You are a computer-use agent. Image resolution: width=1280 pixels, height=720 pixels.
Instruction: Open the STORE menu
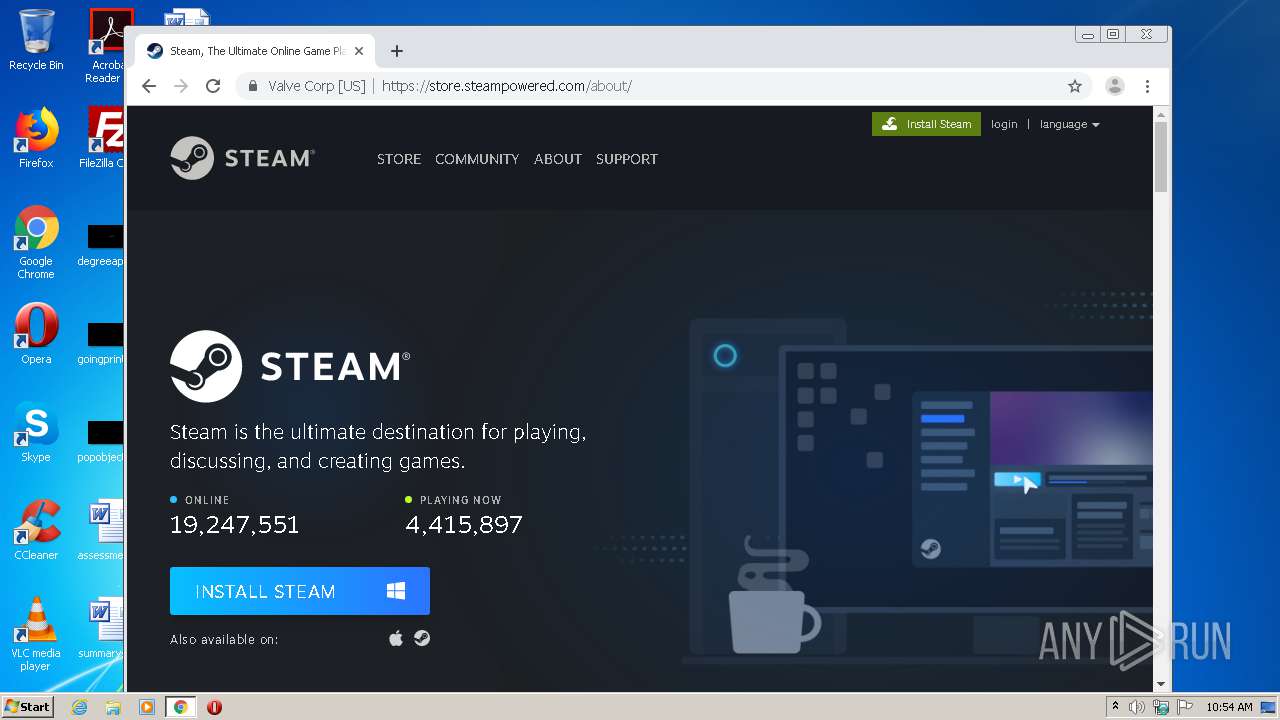tap(399, 159)
